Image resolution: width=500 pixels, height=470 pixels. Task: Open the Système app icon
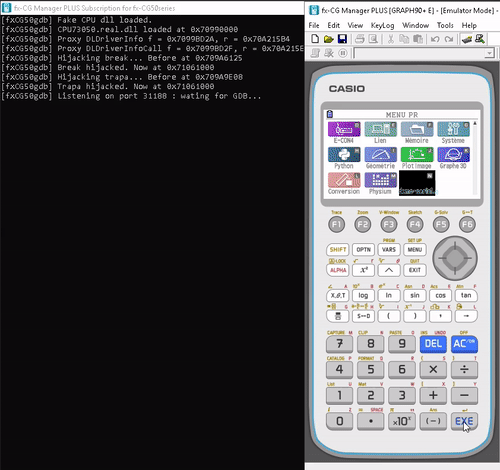453,129
